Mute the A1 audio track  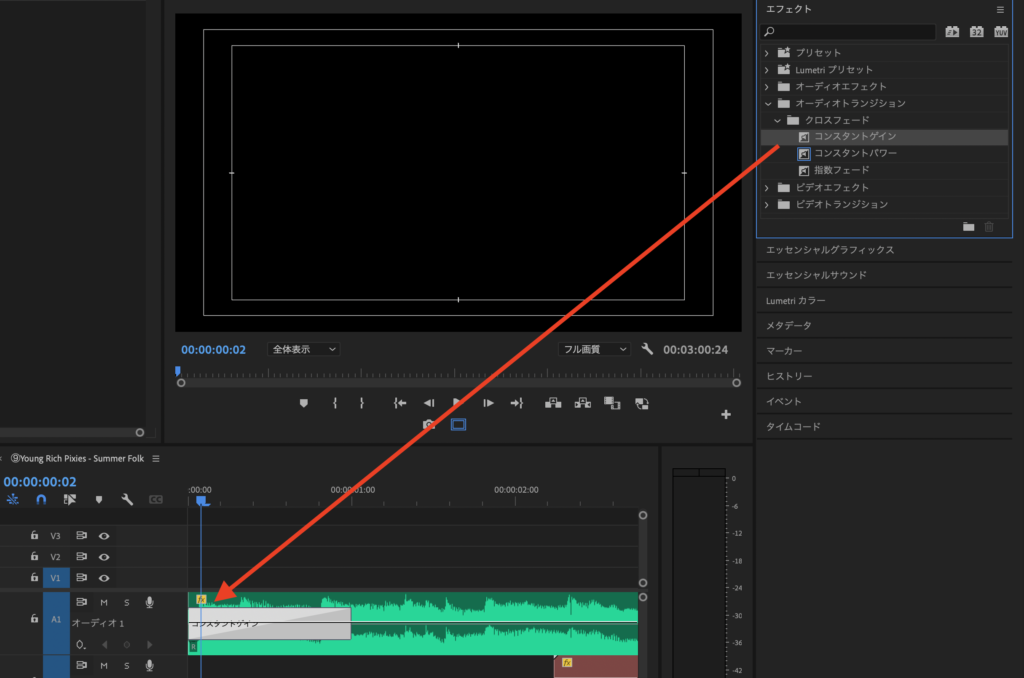104,602
